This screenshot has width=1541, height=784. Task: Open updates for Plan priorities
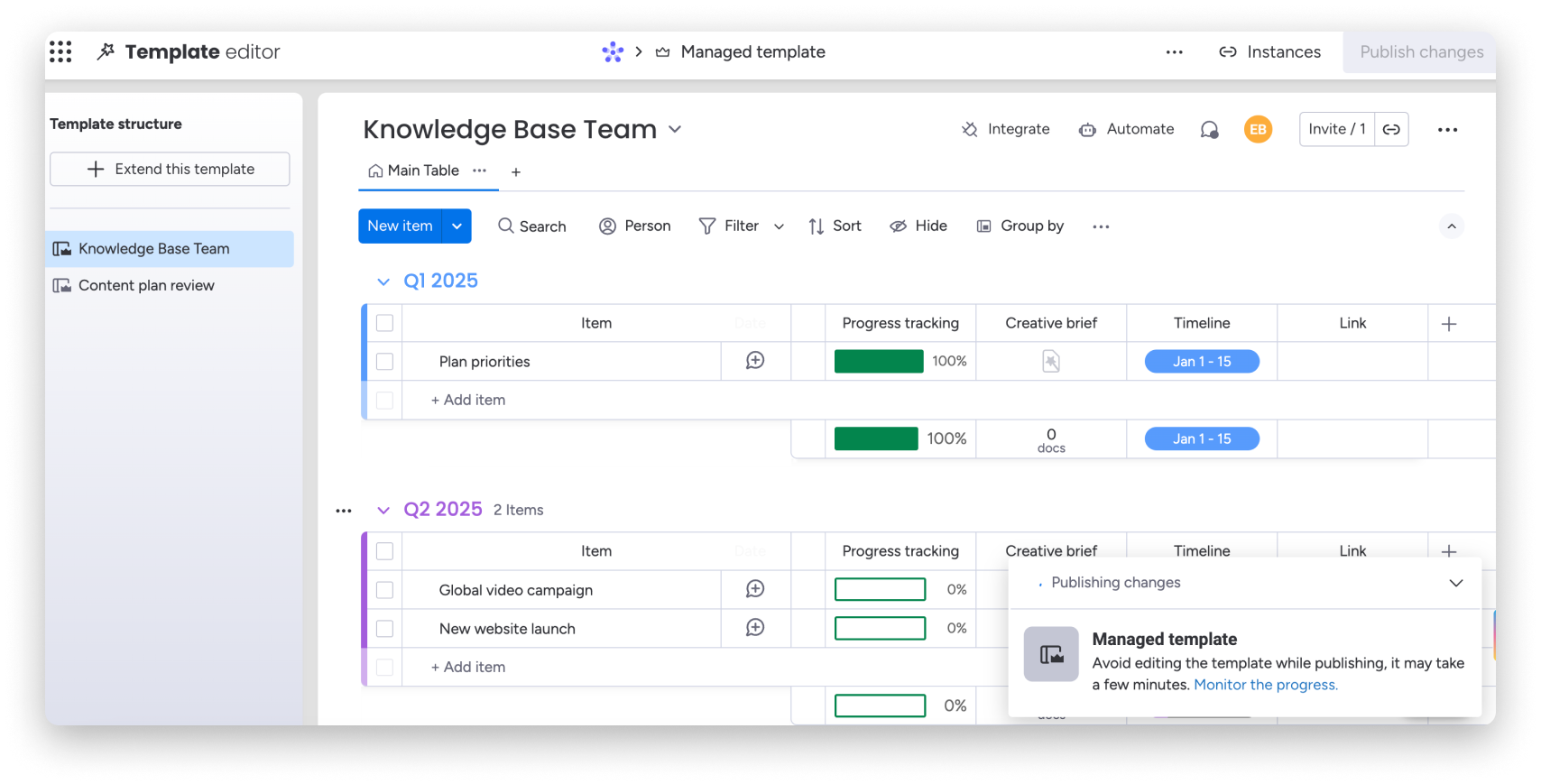[x=755, y=361]
